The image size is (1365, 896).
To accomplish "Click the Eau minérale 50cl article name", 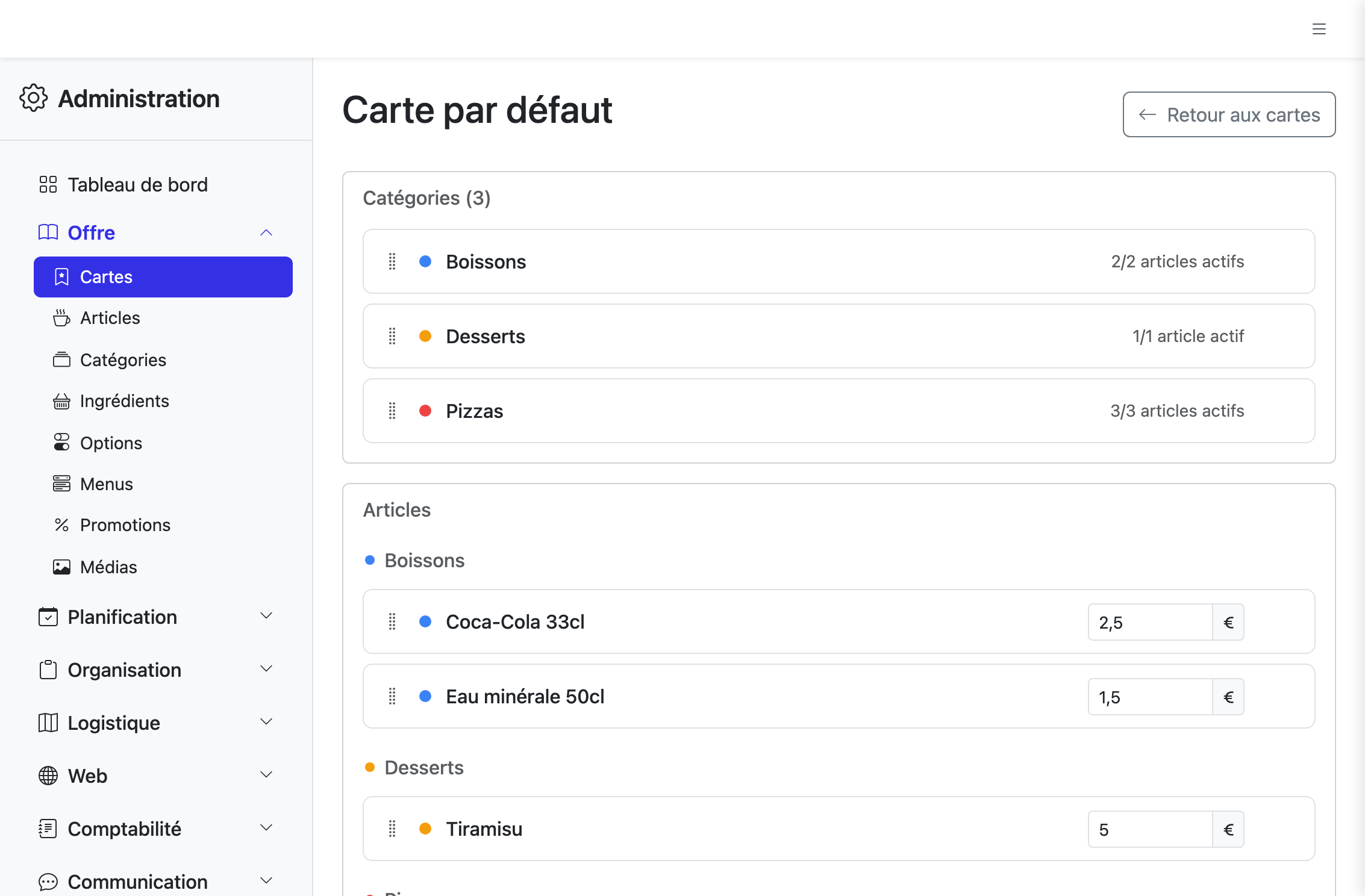I will 525,696.
